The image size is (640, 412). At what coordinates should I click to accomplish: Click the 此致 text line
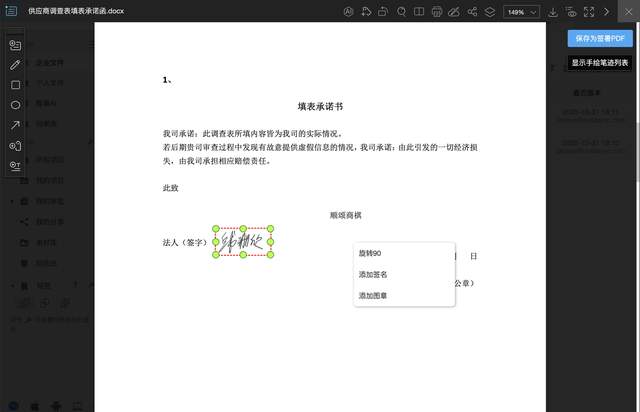coord(171,188)
